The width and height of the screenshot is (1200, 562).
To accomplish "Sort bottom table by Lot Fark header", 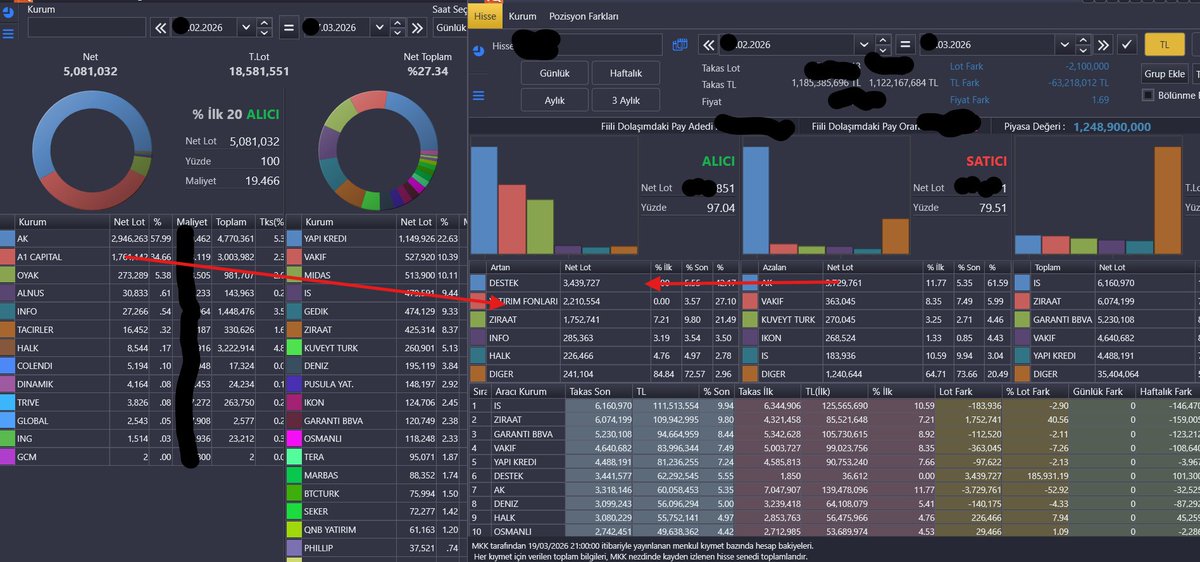I will click(969, 392).
